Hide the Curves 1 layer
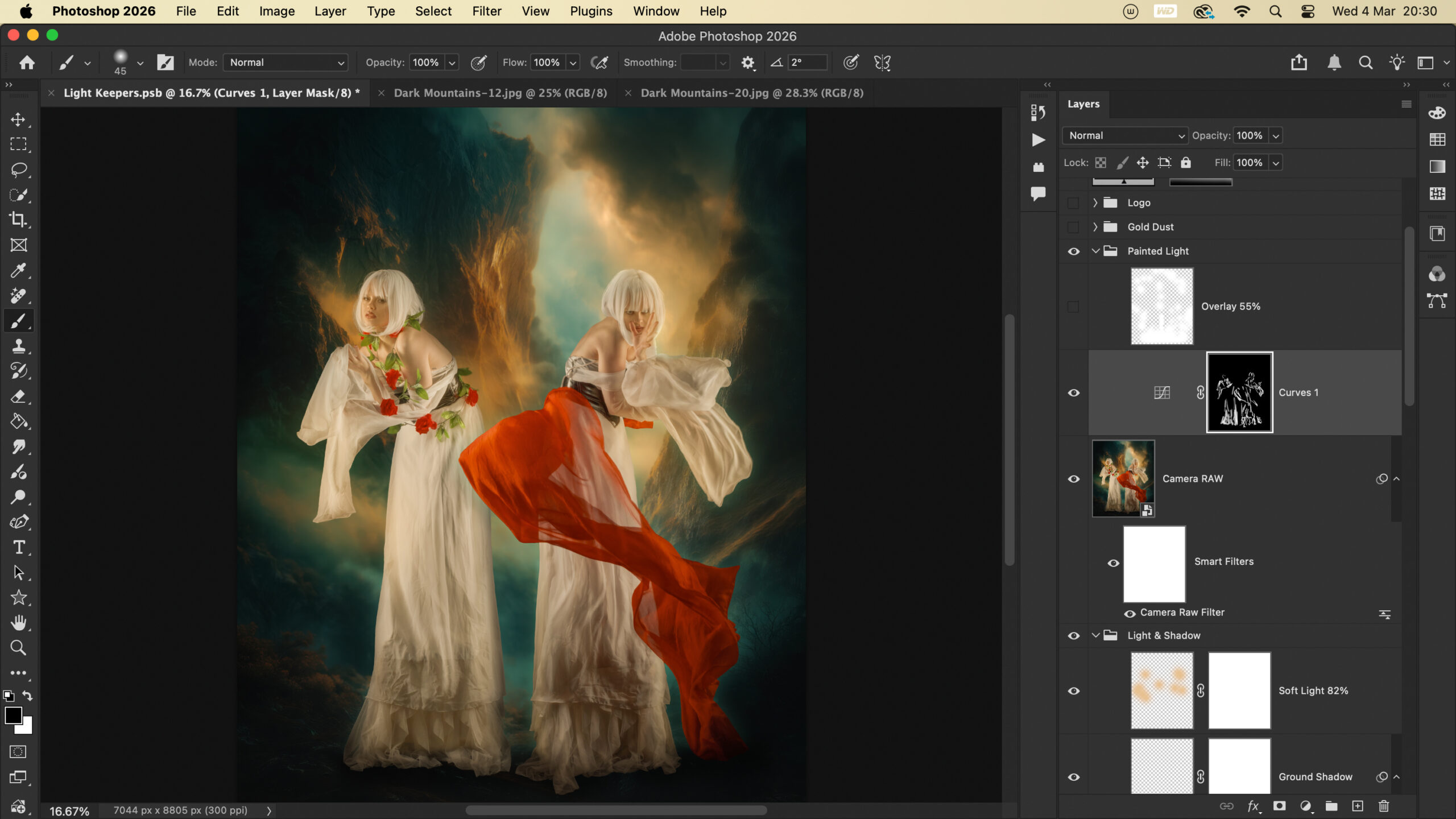 (1073, 393)
